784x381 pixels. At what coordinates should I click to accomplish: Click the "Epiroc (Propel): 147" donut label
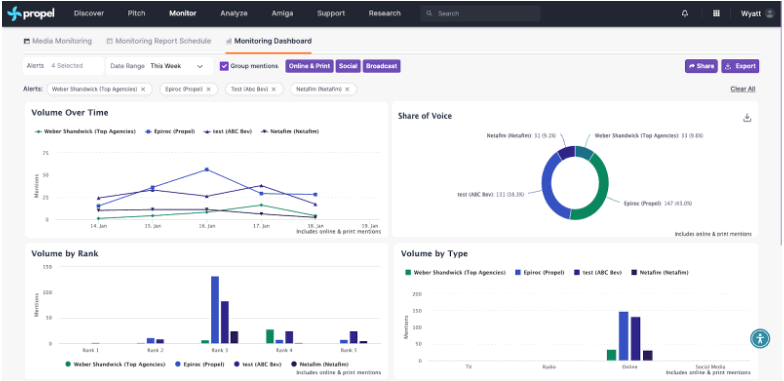point(658,204)
